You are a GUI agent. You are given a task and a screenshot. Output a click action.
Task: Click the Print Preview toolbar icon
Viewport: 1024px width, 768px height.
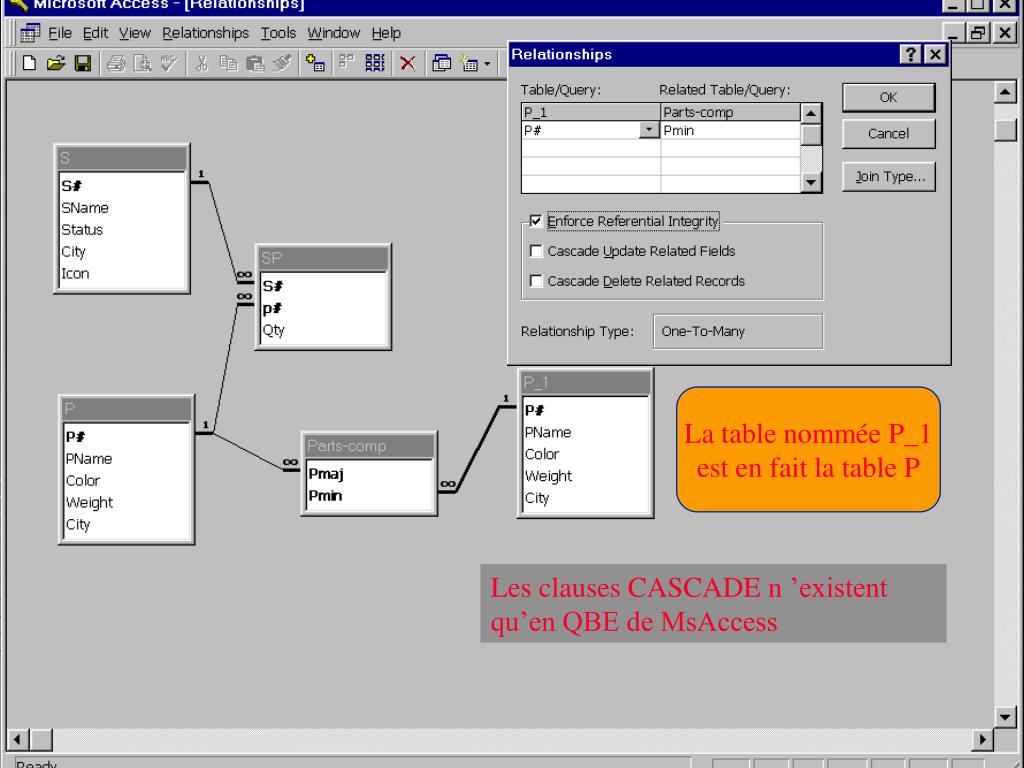pos(142,63)
